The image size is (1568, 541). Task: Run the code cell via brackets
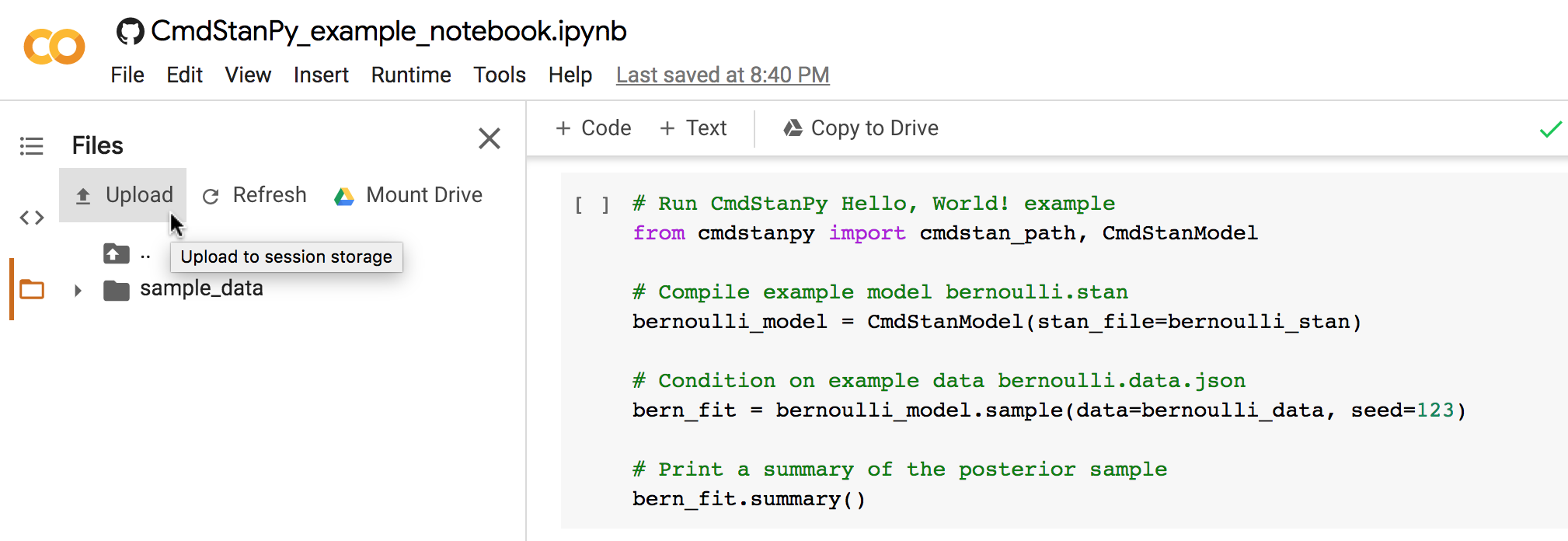pyautogui.click(x=591, y=205)
